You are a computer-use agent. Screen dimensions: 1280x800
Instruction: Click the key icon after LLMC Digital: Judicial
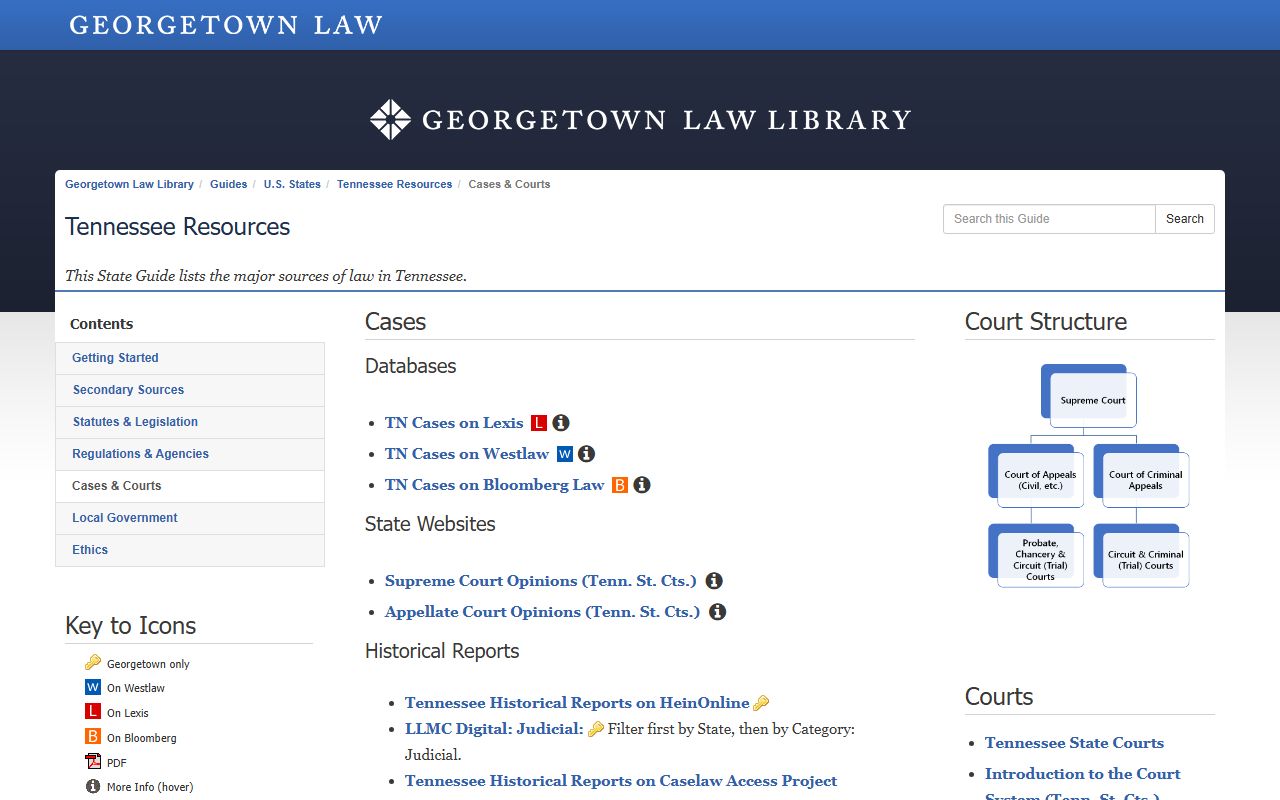coord(596,729)
